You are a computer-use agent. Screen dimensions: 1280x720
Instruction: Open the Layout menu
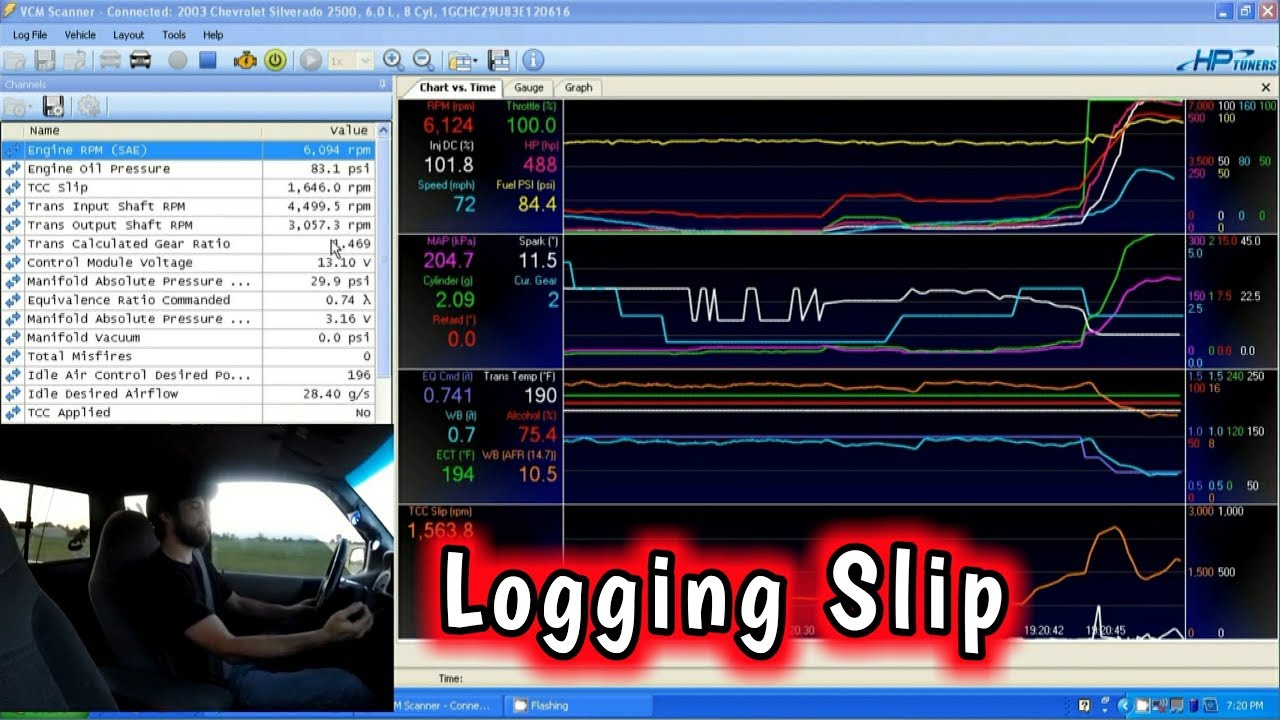click(128, 35)
